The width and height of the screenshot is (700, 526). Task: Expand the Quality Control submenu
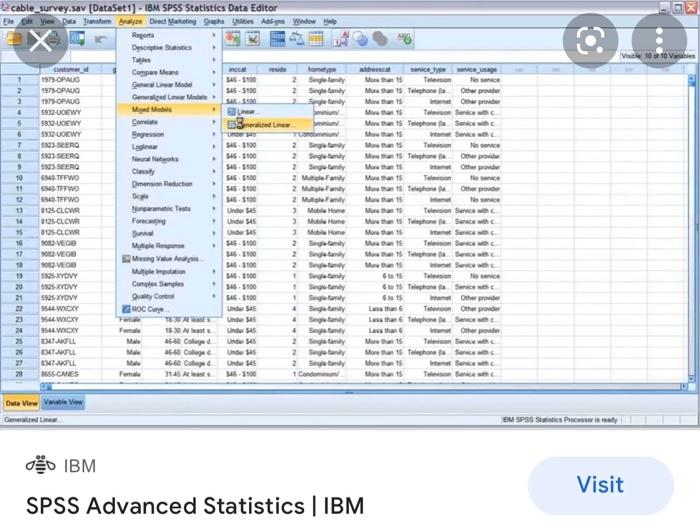click(169, 296)
